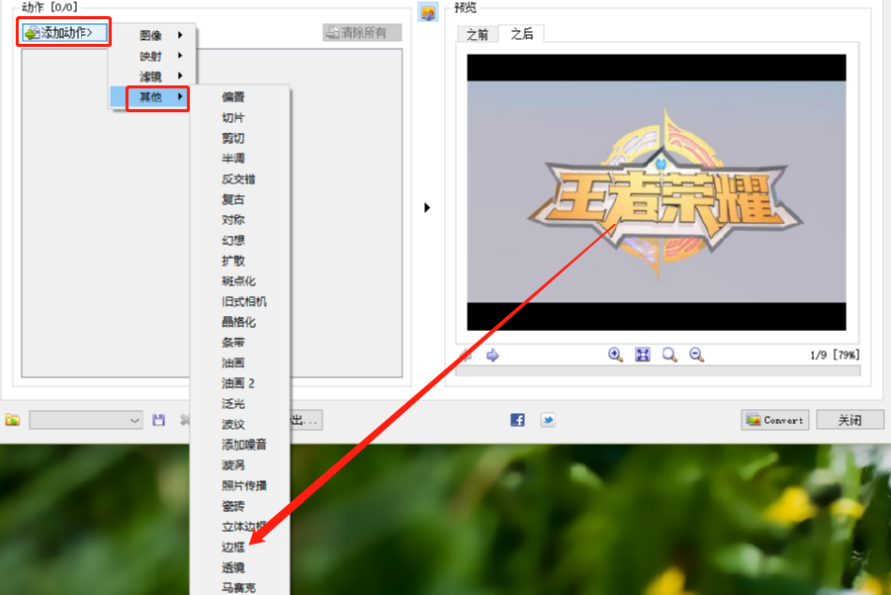
Task: Select the 其他 menu entry
Action: click(150, 97)
